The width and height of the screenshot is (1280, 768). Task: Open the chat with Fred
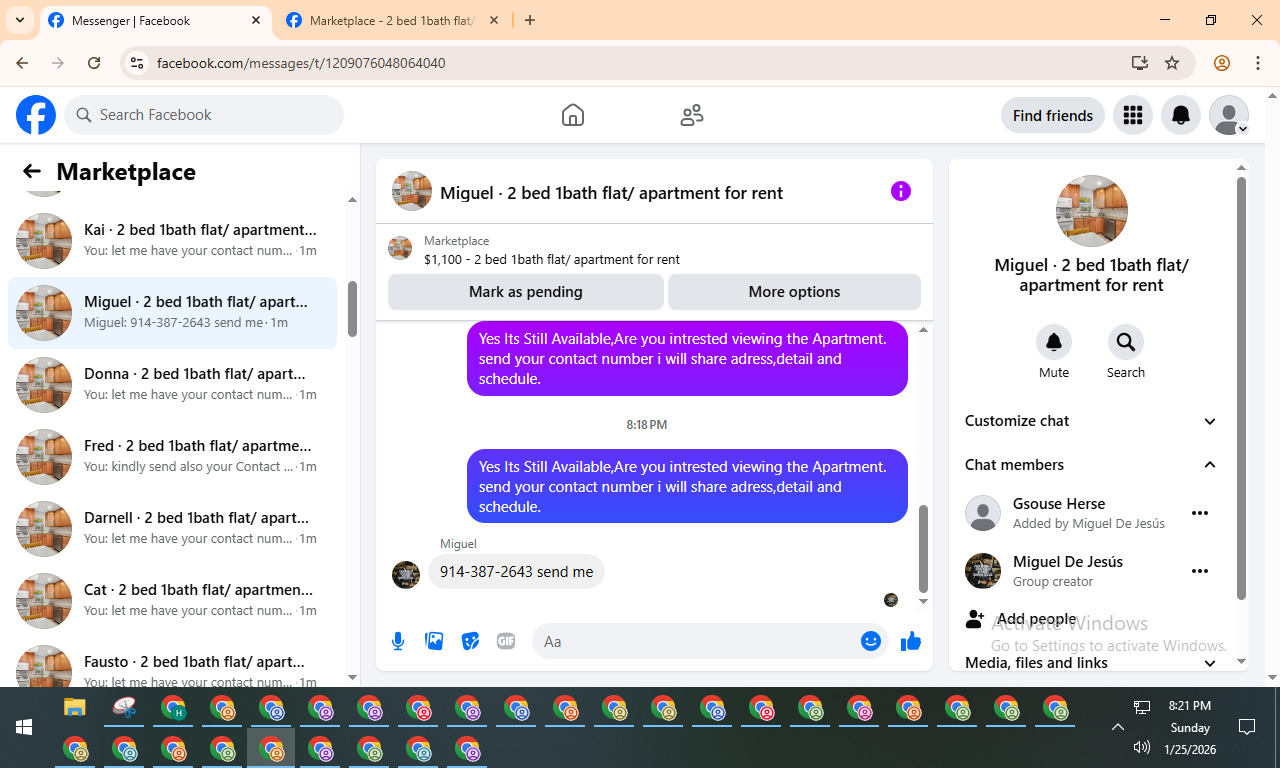[172, 457]
